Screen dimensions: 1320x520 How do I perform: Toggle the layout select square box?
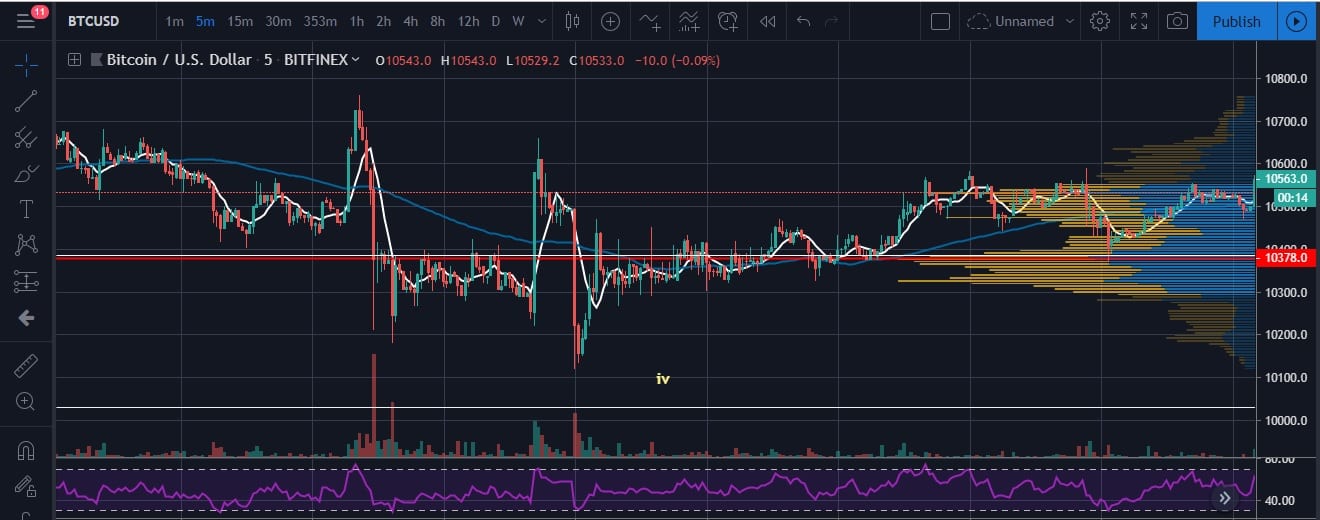click(x=940, y=21)
